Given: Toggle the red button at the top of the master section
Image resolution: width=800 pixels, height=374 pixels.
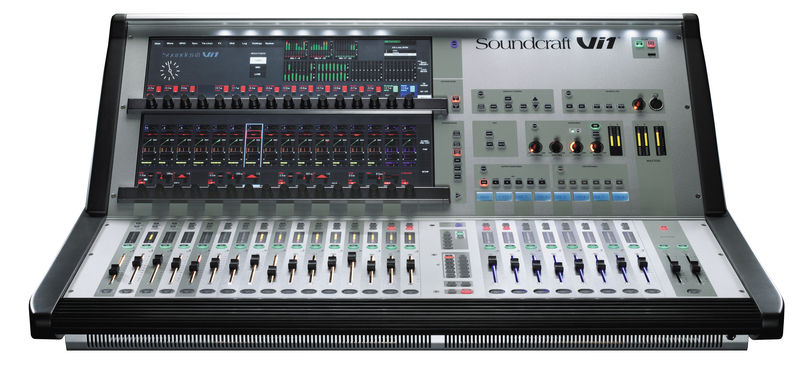Looking at the screenshot, I should point(665,228).
